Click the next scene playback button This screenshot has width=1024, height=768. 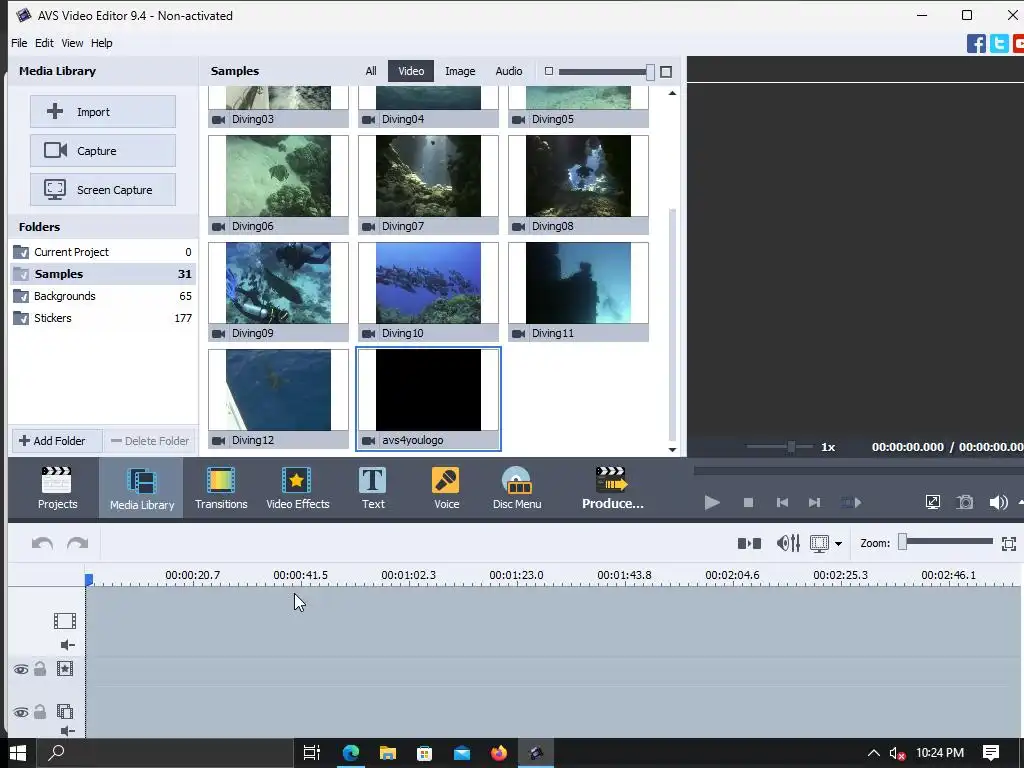pos(851,502)
